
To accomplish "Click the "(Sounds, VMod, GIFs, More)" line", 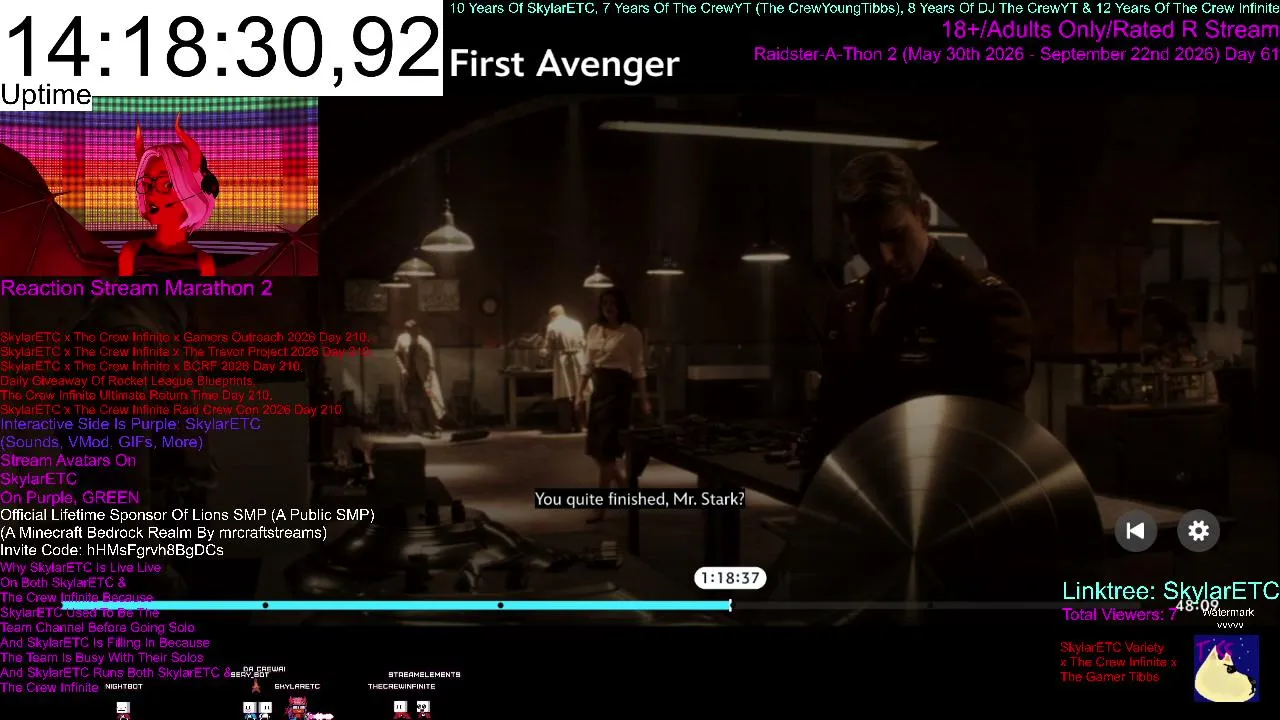I will click(101, 442).
